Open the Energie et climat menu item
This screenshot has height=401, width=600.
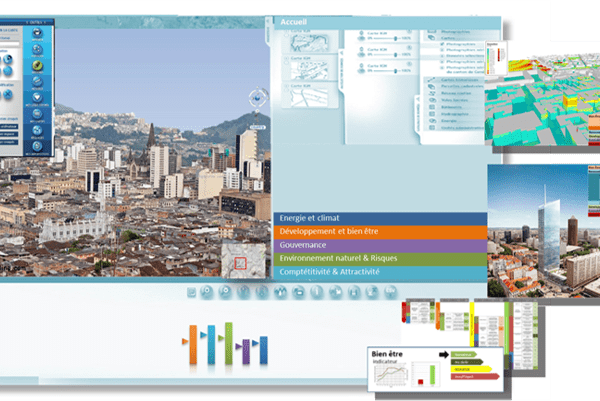379,218
